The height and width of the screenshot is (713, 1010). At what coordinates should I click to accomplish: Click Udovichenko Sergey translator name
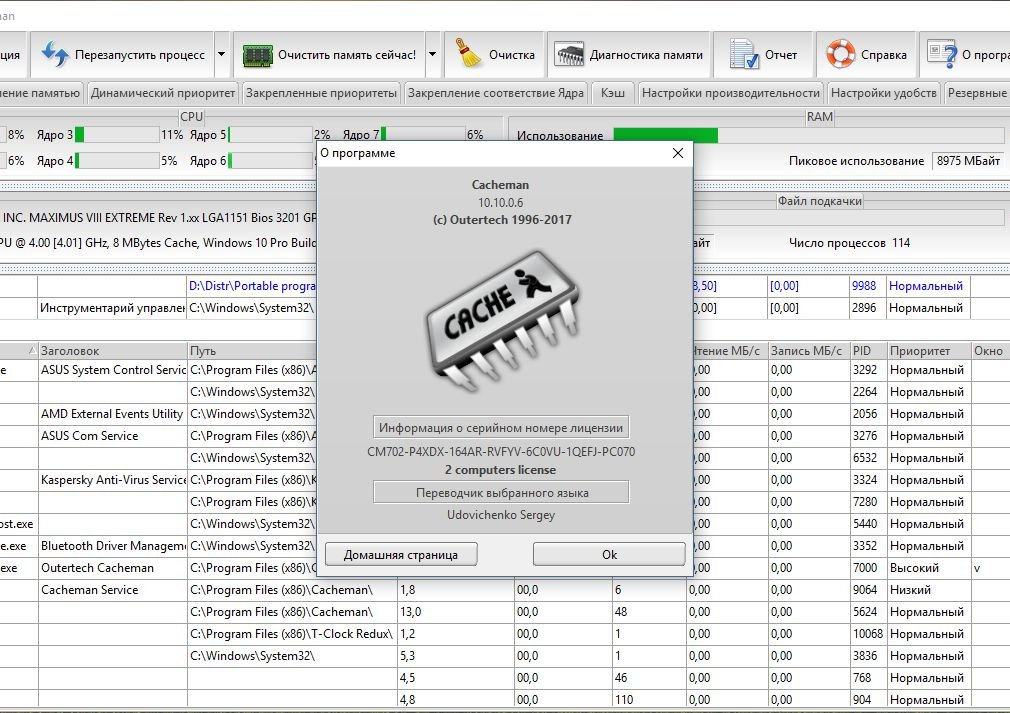(500, 515)
